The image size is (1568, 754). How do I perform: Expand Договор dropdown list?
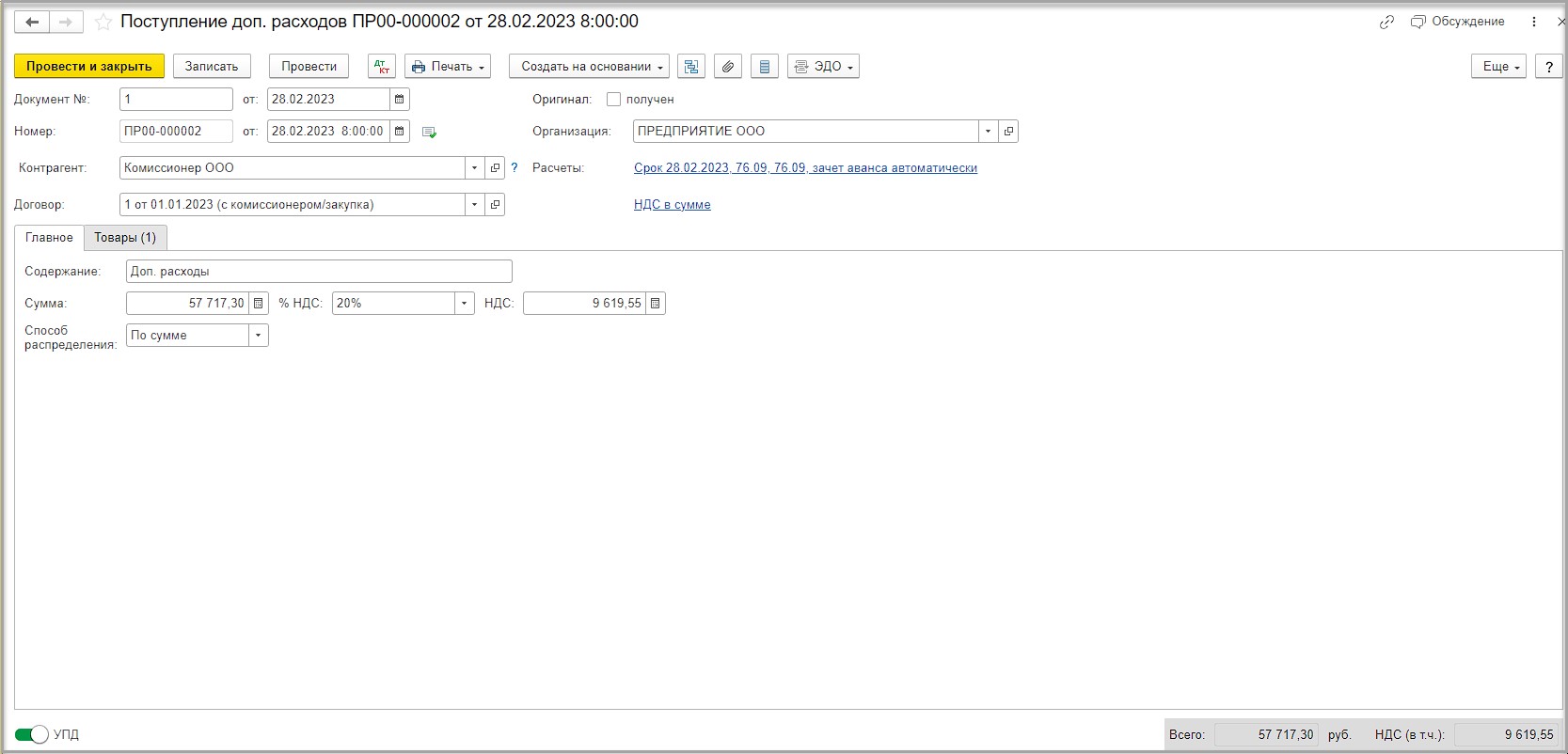coord(474,204)
